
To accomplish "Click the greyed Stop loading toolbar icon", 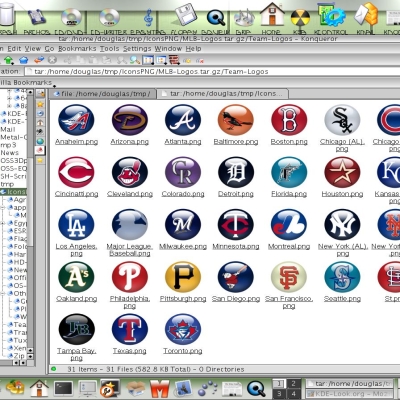I will [x=52, y=60].
